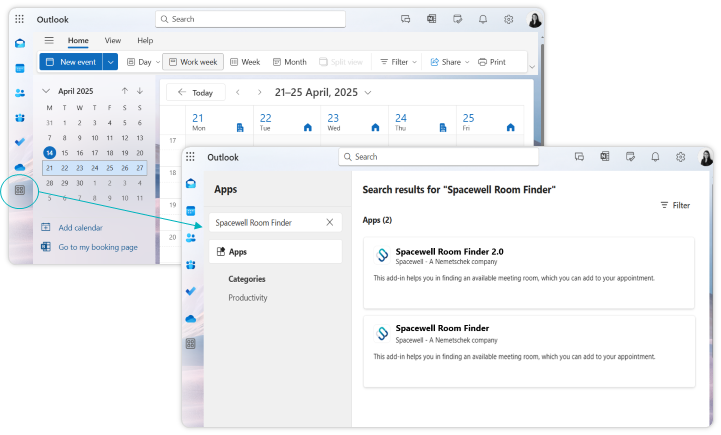This screenshot has height=435, width=721.
Task: Open New event split dropdown arrow
Action: point(110,62)
